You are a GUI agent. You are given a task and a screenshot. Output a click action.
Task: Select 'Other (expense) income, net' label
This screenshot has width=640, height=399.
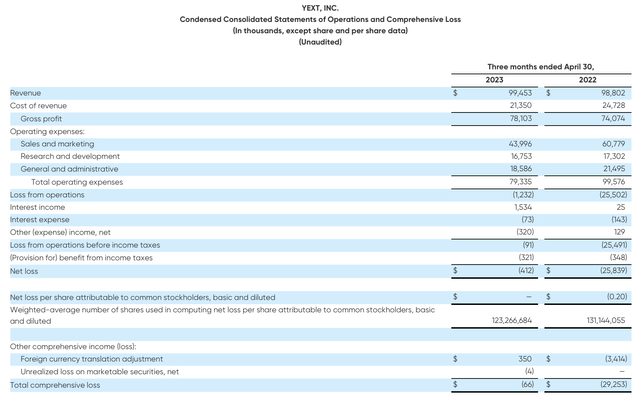[60, 232]
